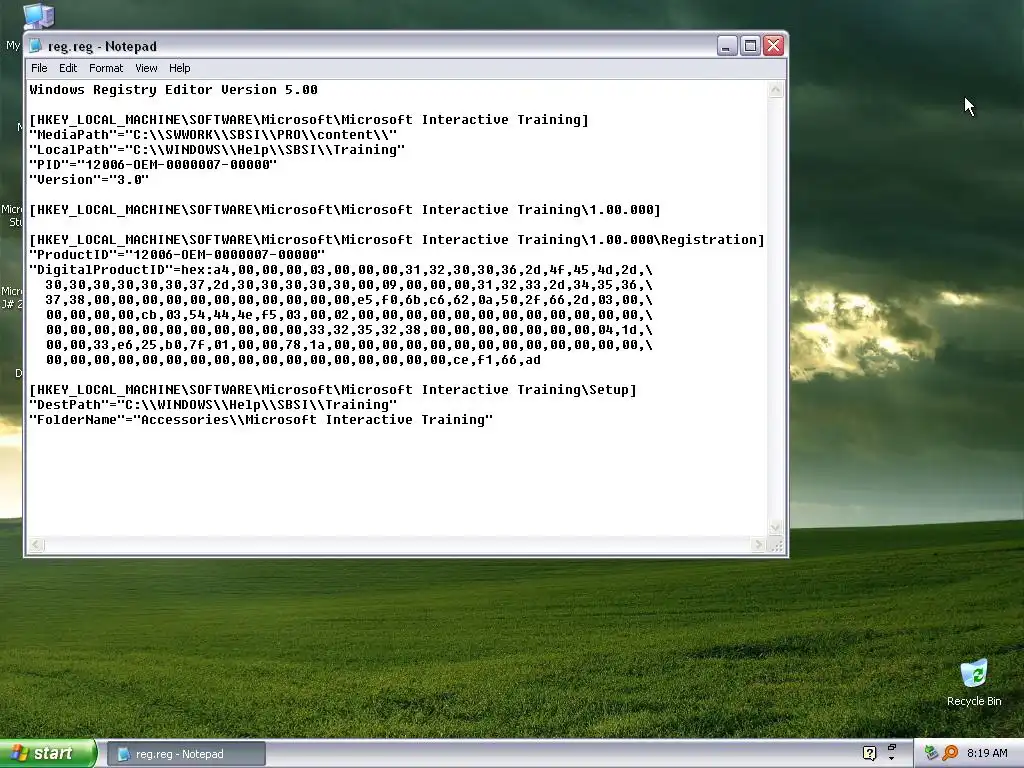This screenshot has height=768, width=1024.
Task: Click the "PID" line in the text
Action: (153, 165)
